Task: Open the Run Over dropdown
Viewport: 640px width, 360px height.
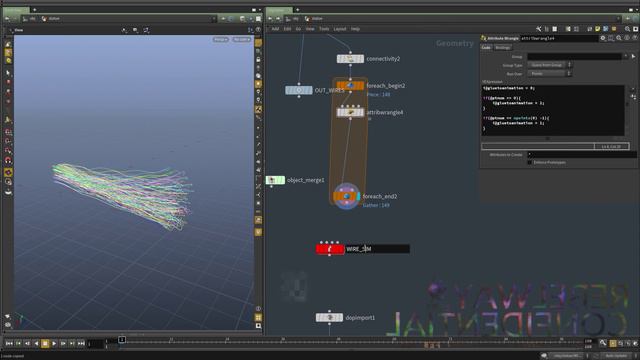Action: [x=549, y=74]
